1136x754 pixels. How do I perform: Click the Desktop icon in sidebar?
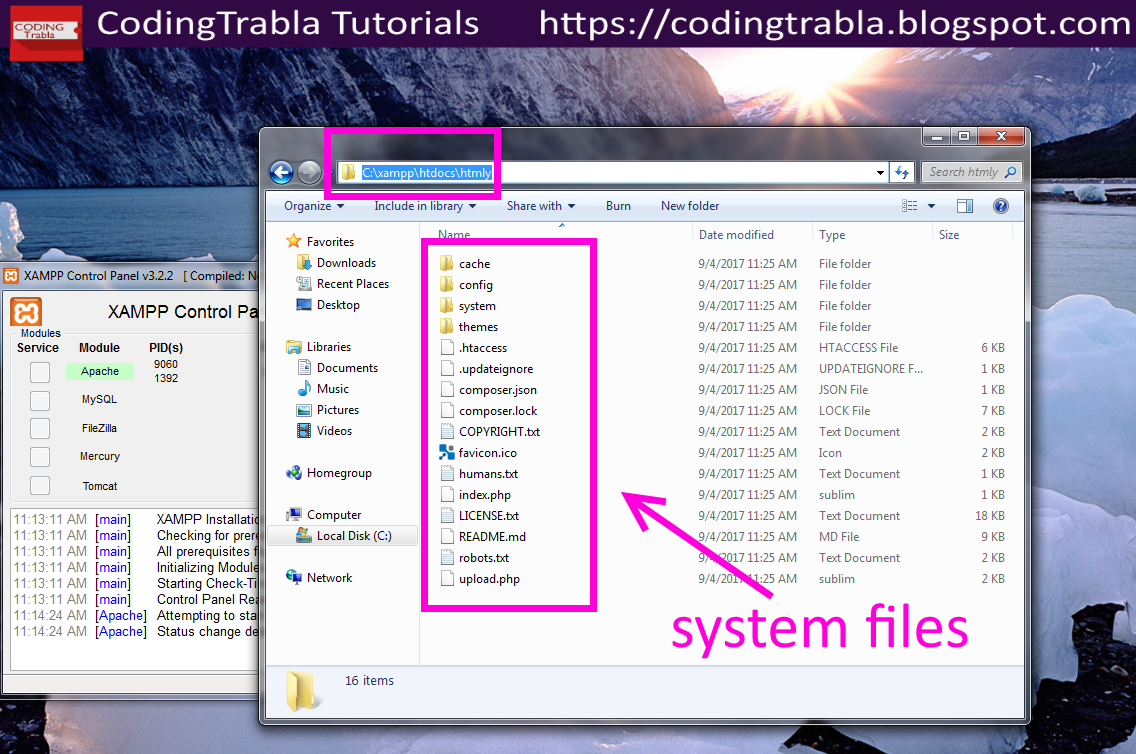coord(304,304)
